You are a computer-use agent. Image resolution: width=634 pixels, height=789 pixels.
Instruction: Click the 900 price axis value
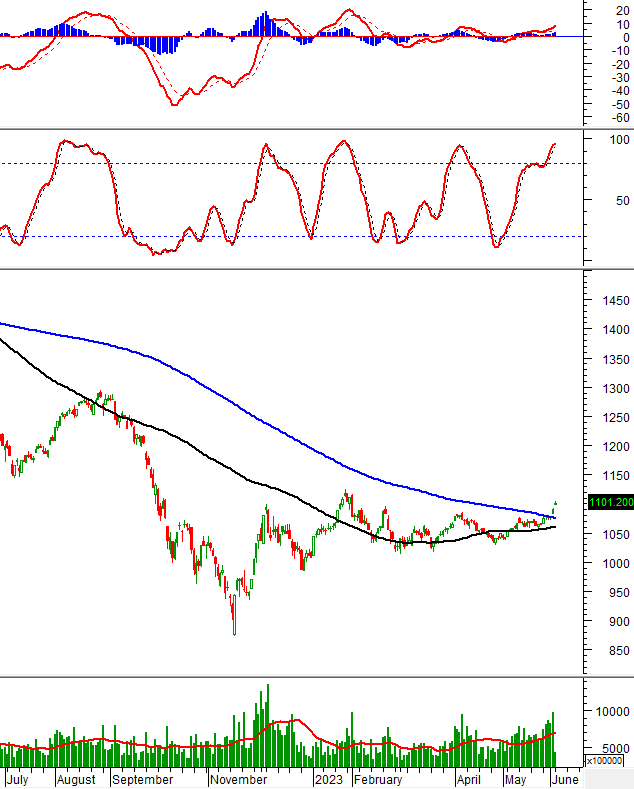click(x=619, y=622)
